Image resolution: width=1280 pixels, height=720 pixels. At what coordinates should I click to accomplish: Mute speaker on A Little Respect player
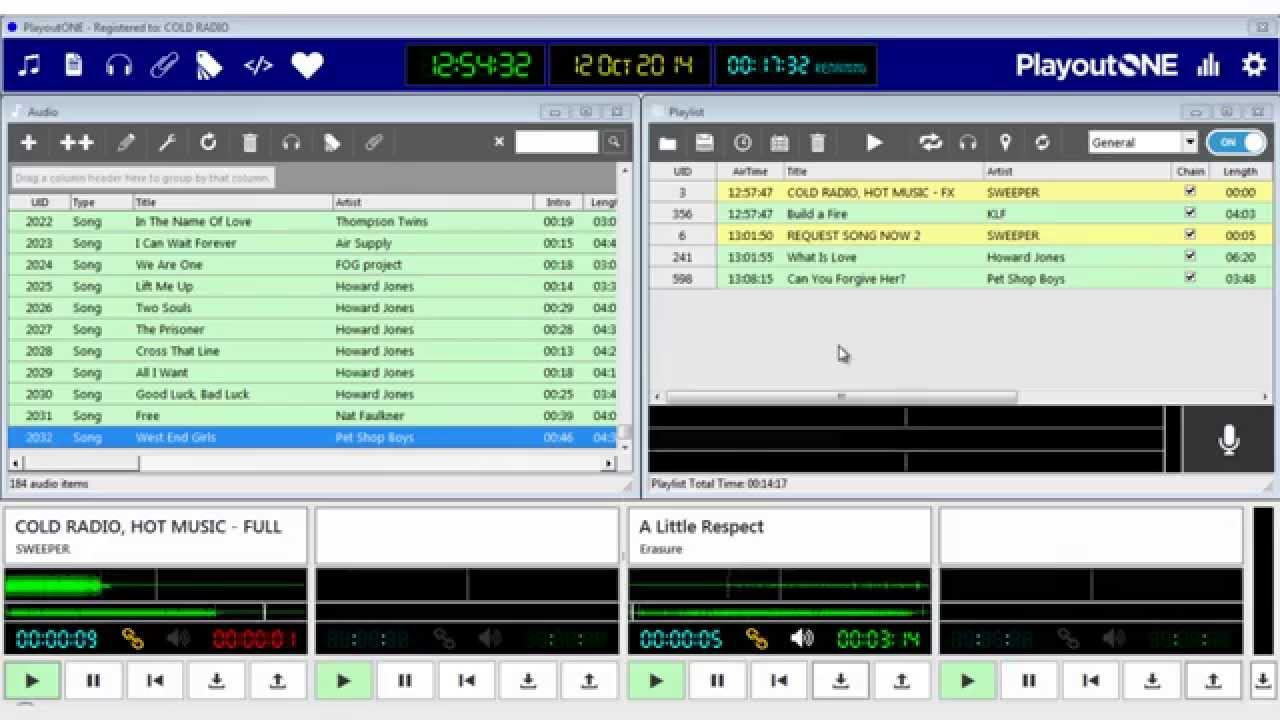(x=802, y=638)
